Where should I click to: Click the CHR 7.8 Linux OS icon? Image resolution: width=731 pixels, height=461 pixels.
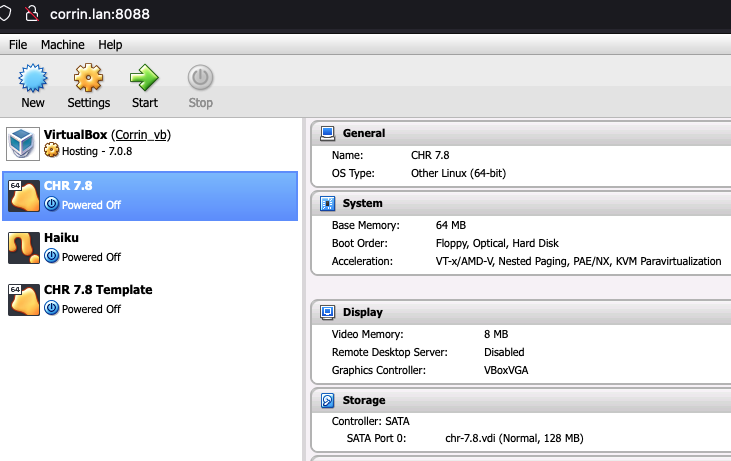(24, 196)
